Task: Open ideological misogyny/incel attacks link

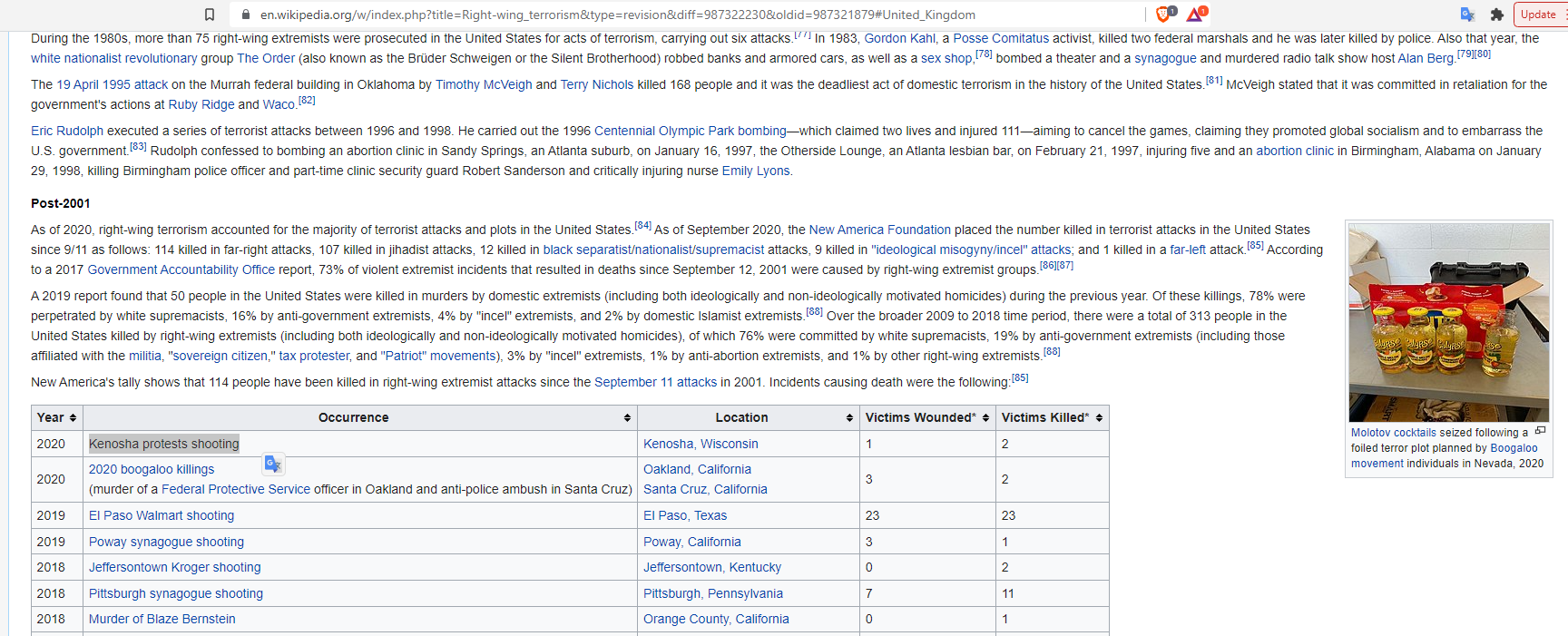Action: [971, 250]
